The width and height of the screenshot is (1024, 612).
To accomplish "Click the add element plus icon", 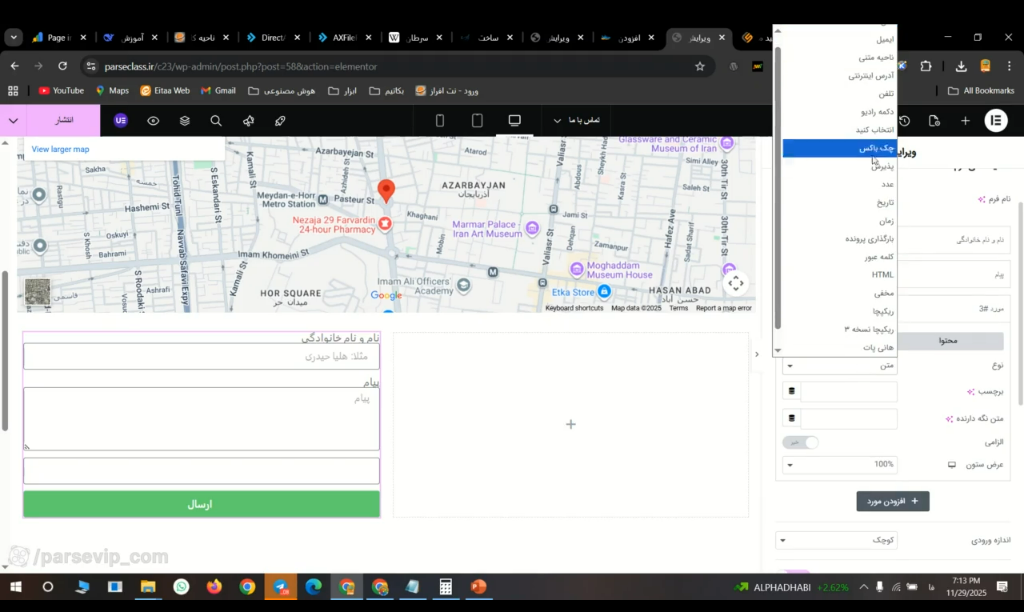I will (x=965, y=120).
